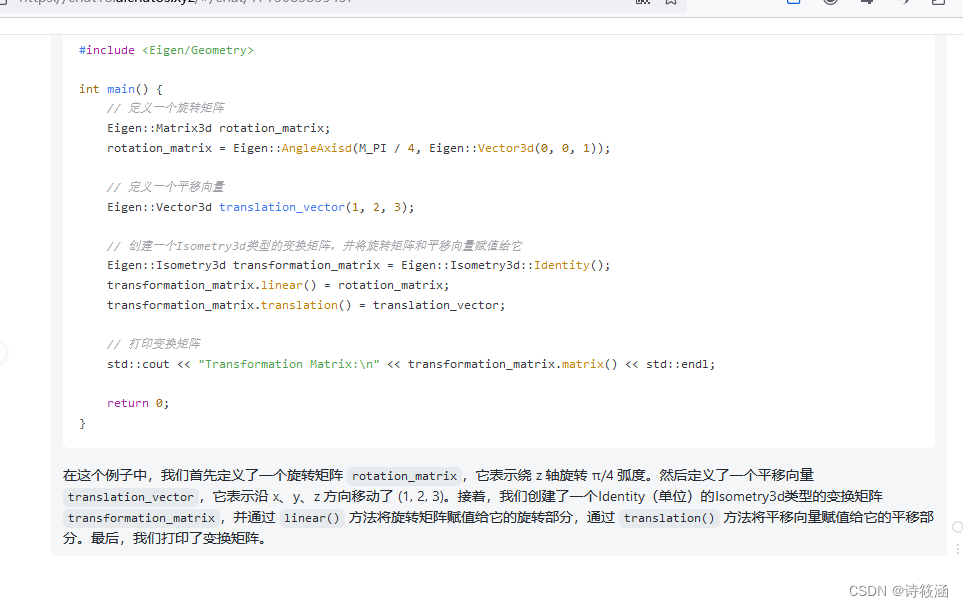Open the three-dot options menu beside the message

[957, 548]
